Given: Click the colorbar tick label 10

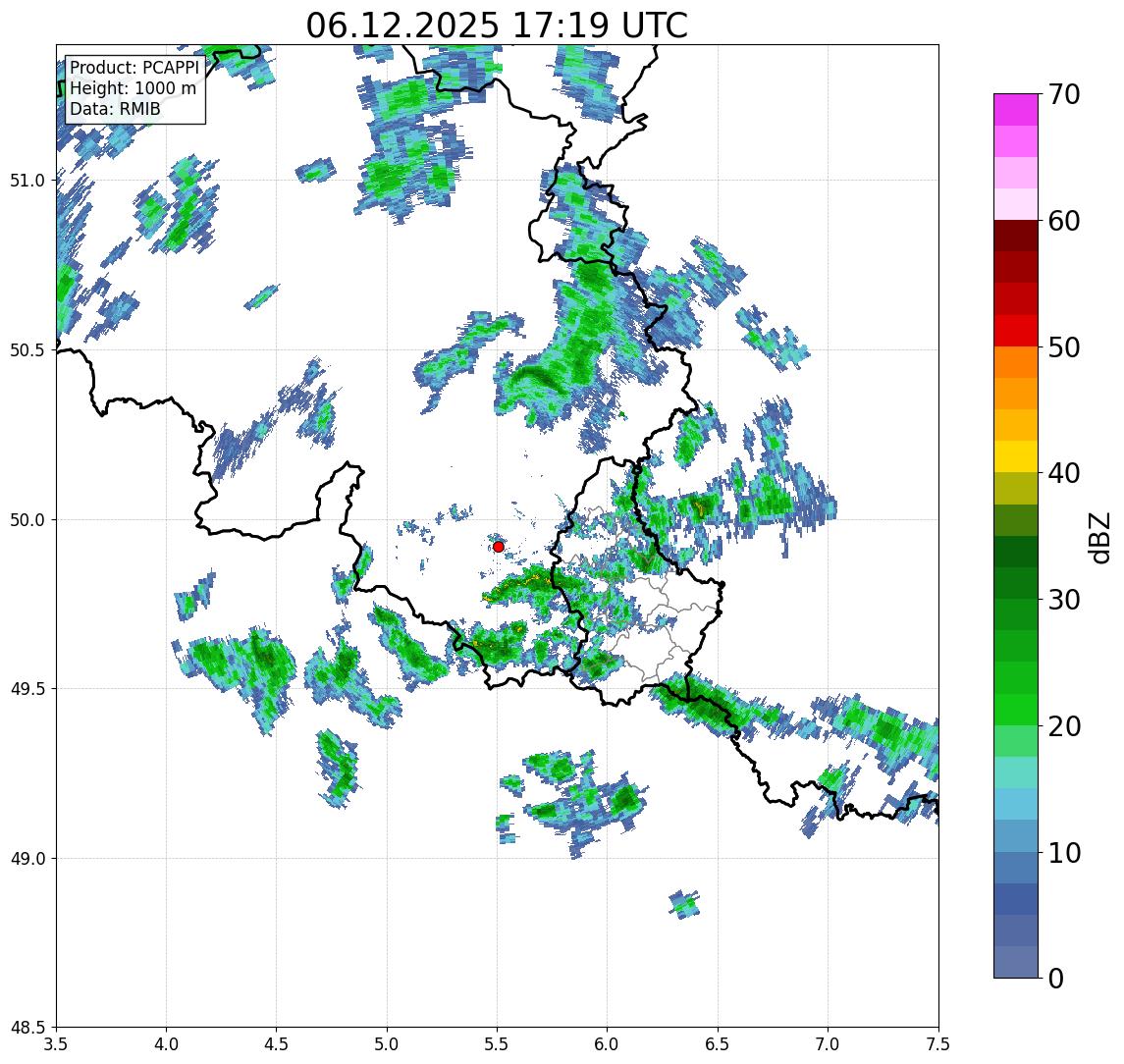Looking at the screenshot, I should 1064,852.
